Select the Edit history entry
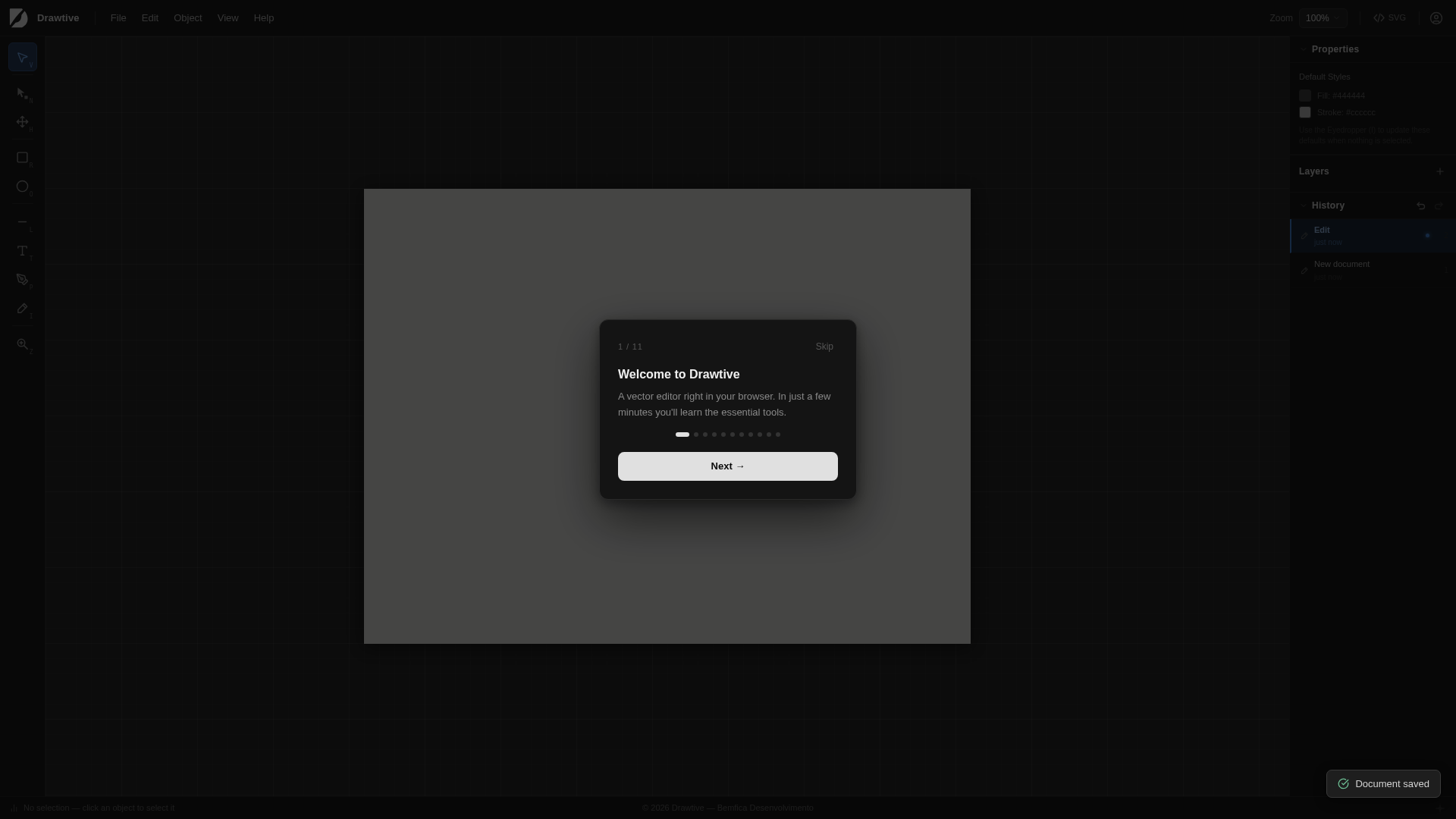Image resolution: width=1456 pixels, height=819 pixels. pyautogui.click(x=1373, y=236)
